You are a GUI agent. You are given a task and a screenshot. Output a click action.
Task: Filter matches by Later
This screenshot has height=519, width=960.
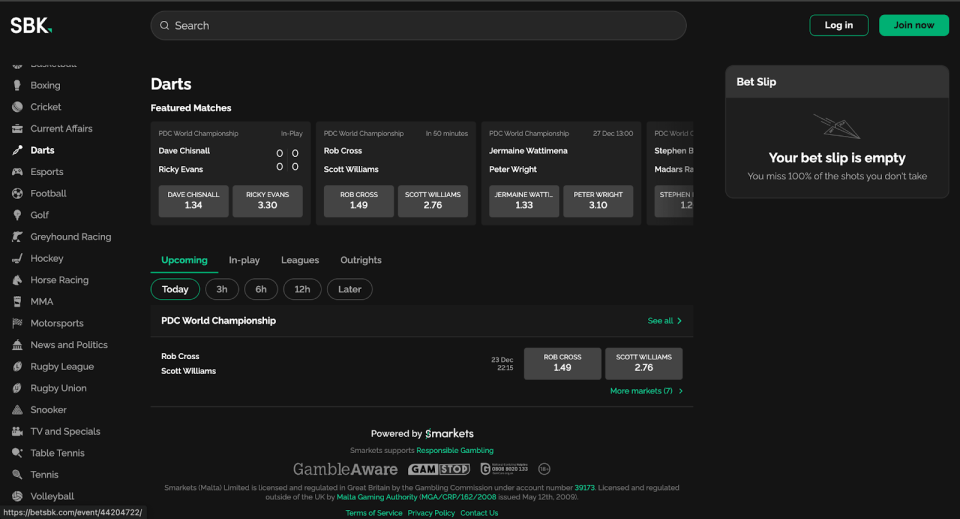(350, 289)
